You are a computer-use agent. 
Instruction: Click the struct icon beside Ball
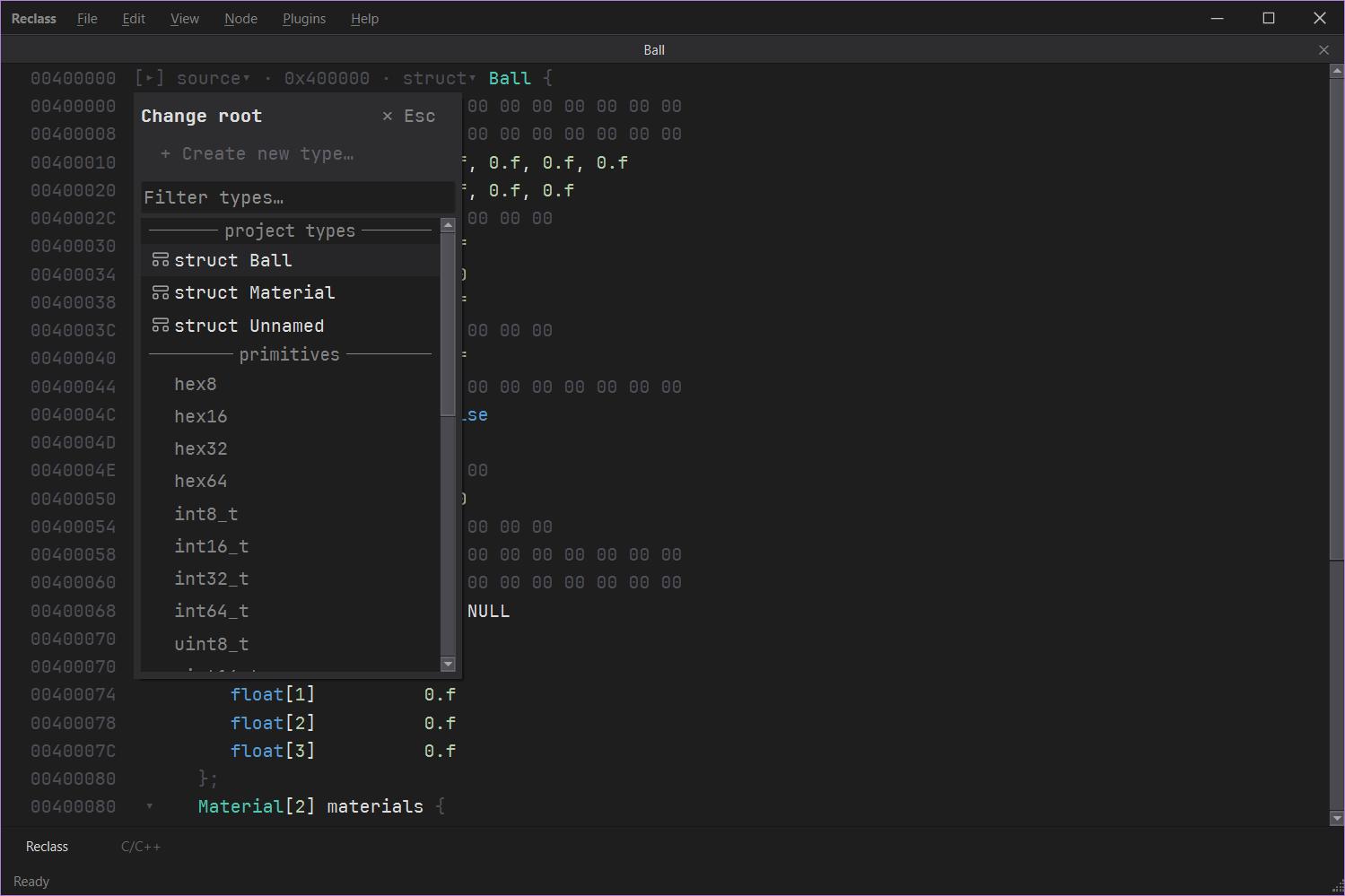point(161,260)
